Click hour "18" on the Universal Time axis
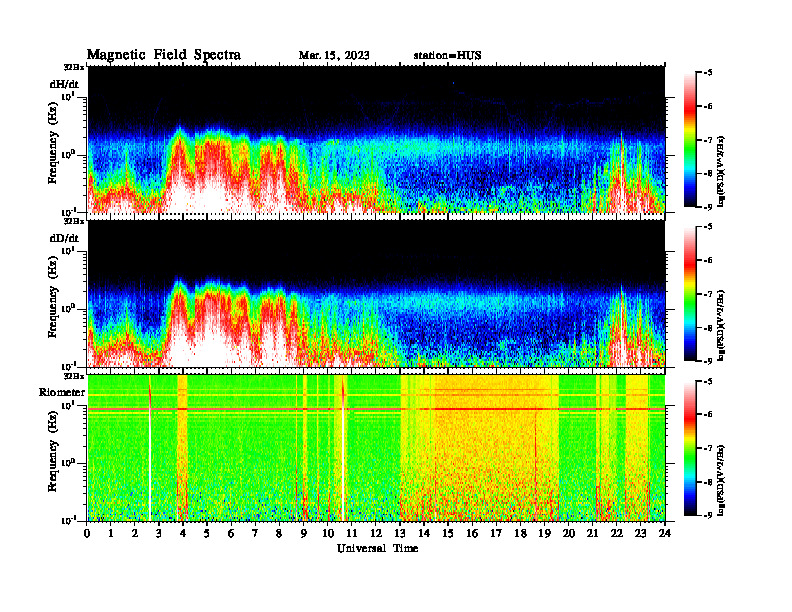 [x=520, y=534]
